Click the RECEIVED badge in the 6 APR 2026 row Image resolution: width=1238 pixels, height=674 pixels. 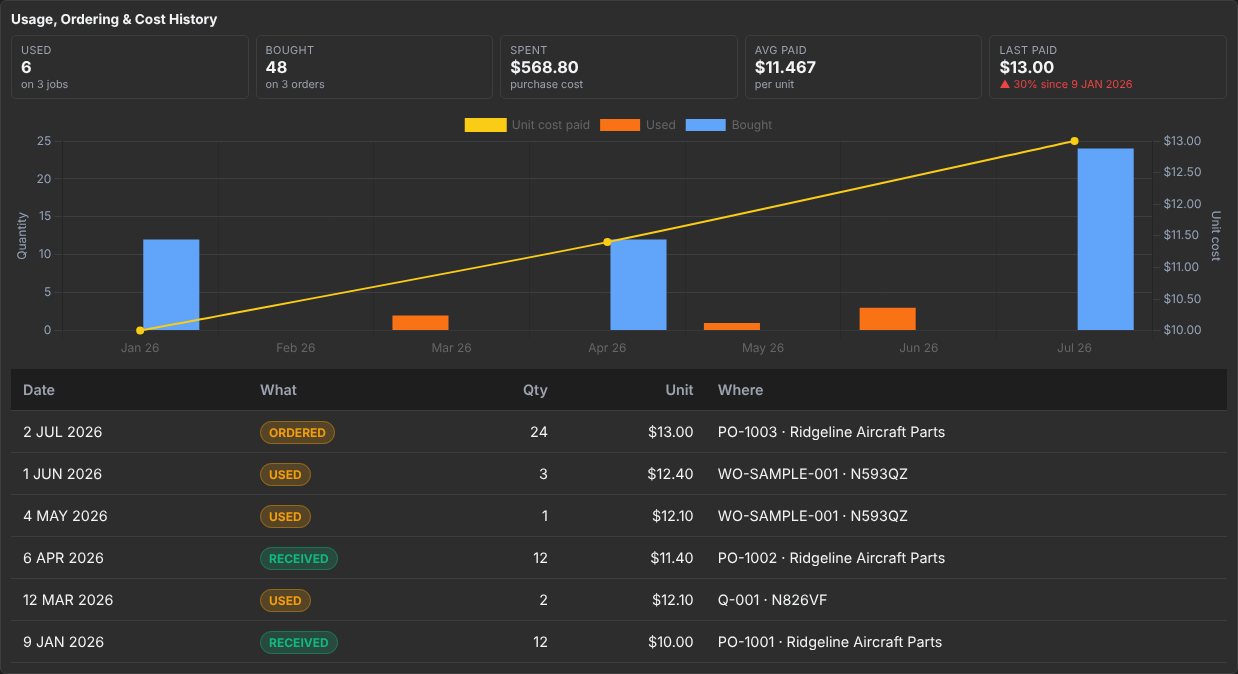[299, 558]
